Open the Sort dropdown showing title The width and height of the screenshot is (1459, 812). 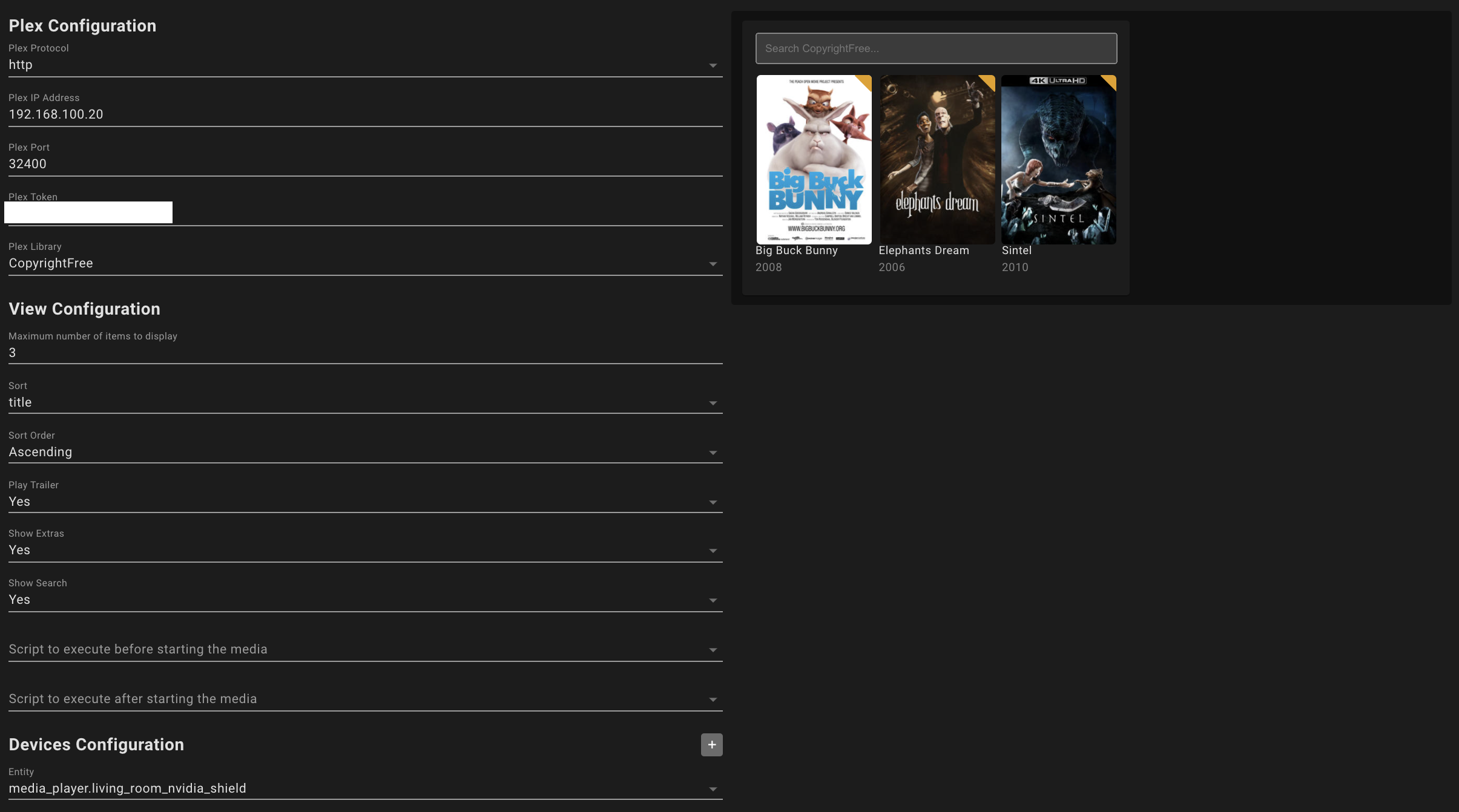pos(366,396)
